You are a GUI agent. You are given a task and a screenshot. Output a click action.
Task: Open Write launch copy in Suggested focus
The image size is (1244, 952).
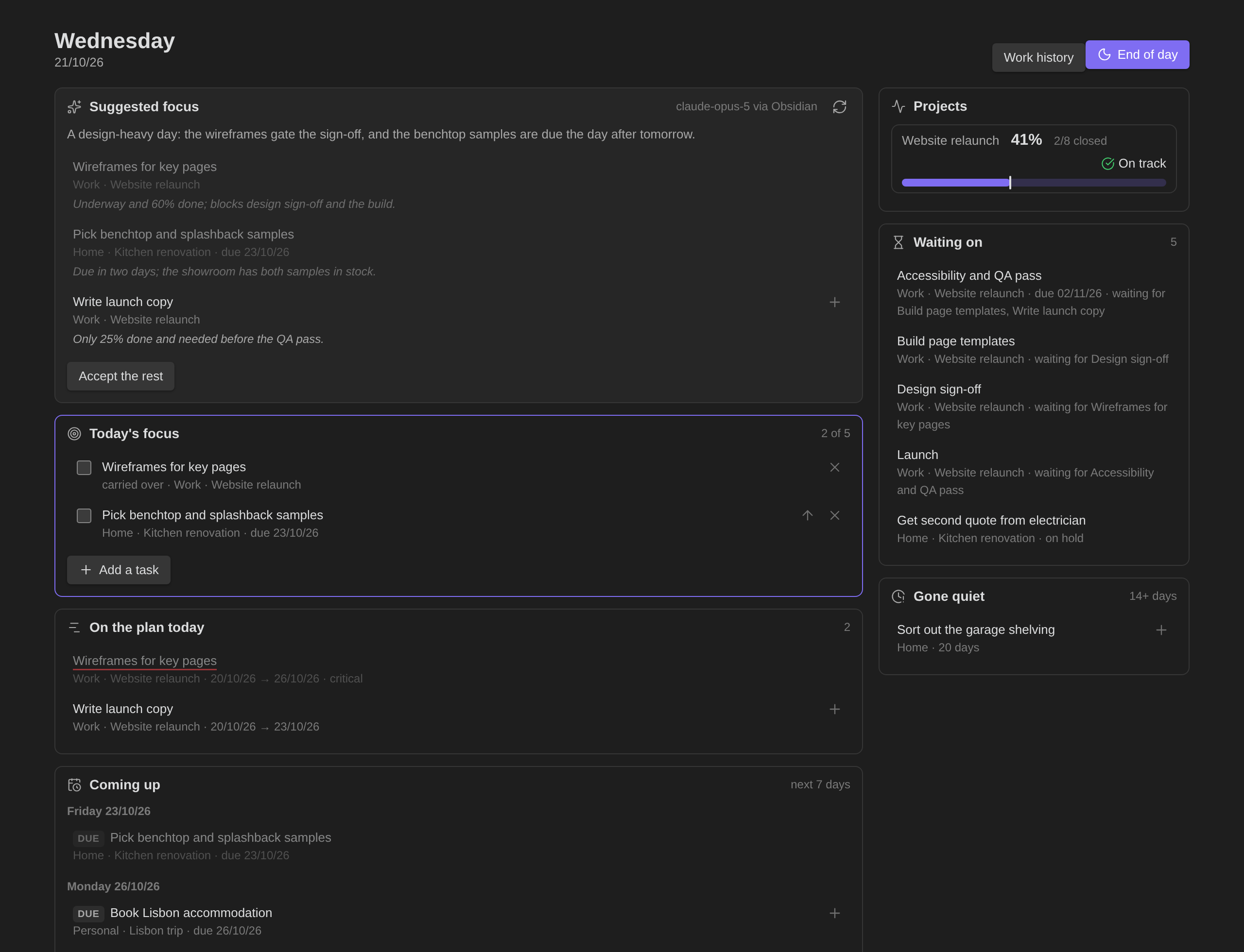point(123,302)
